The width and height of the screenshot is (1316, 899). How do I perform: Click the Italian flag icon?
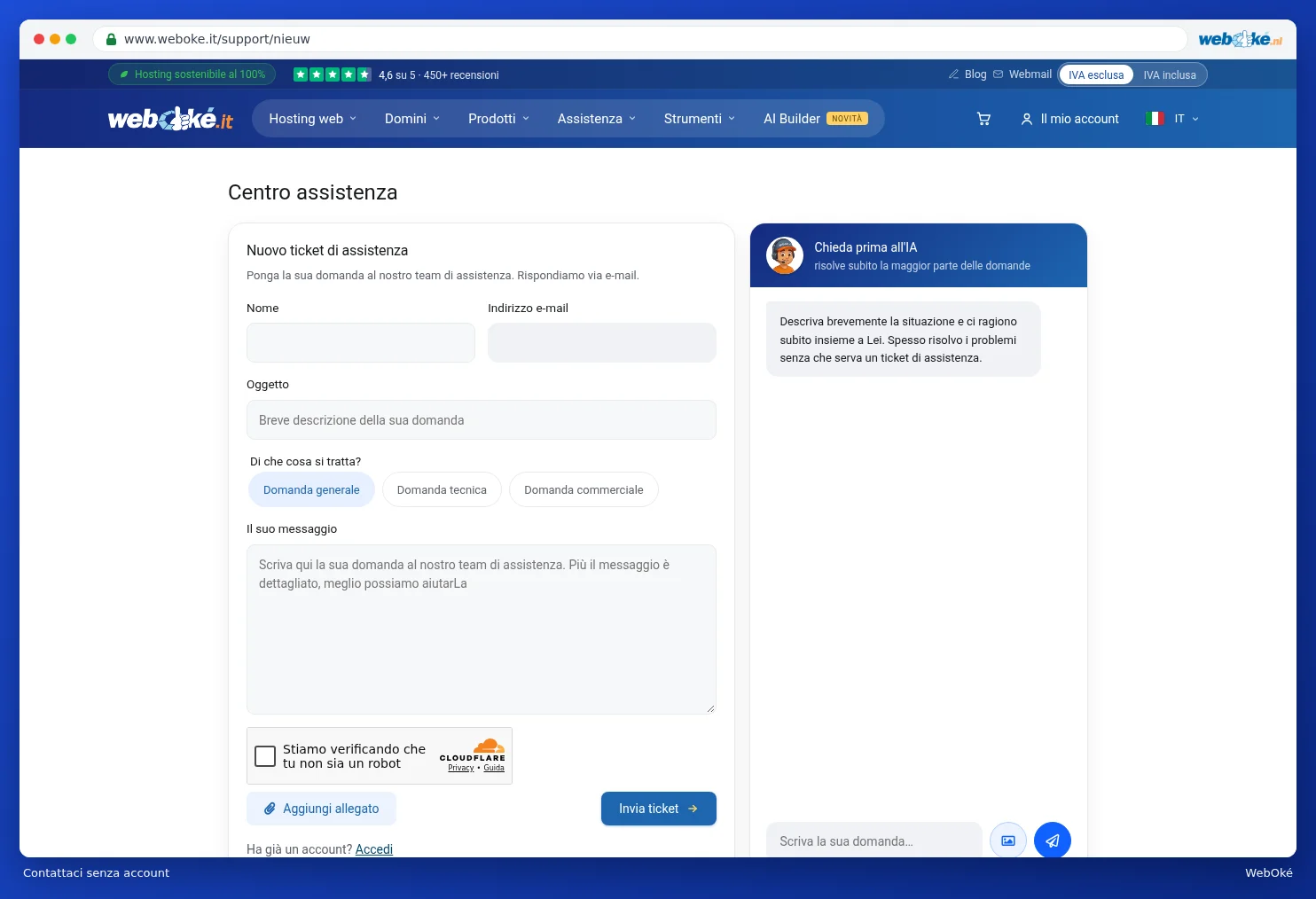tap(1155, 119)
